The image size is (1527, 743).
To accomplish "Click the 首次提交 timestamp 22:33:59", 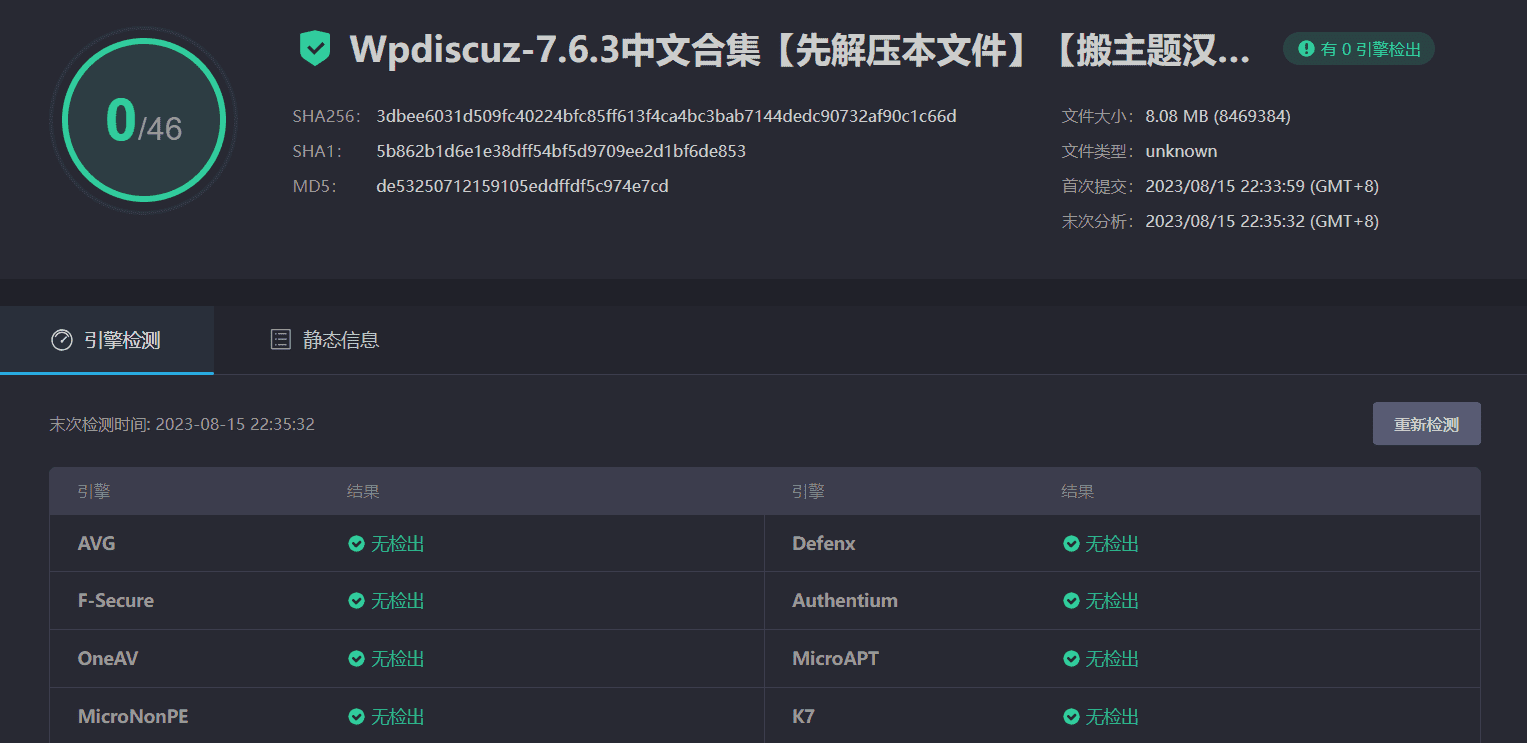I will click(x=1262, y=186).
